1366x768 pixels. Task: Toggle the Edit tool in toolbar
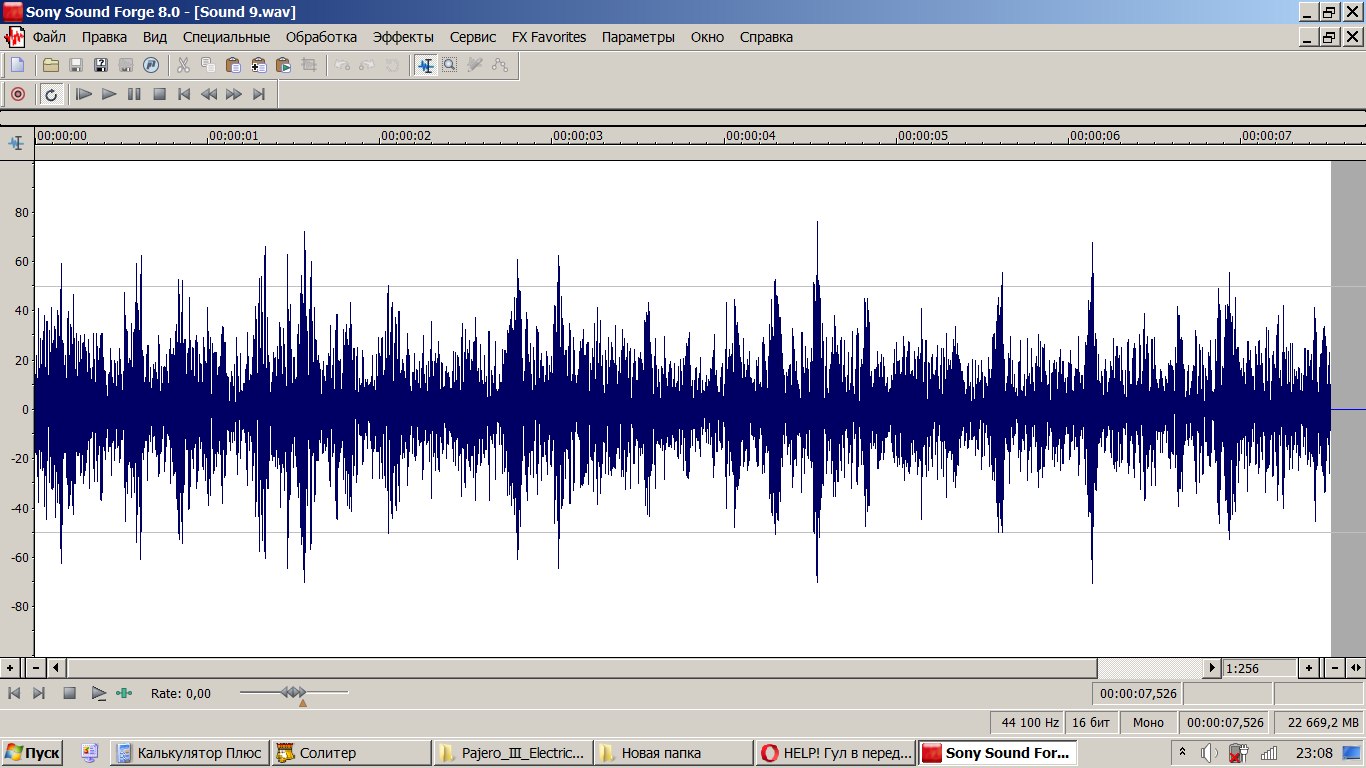coord(426,65)
